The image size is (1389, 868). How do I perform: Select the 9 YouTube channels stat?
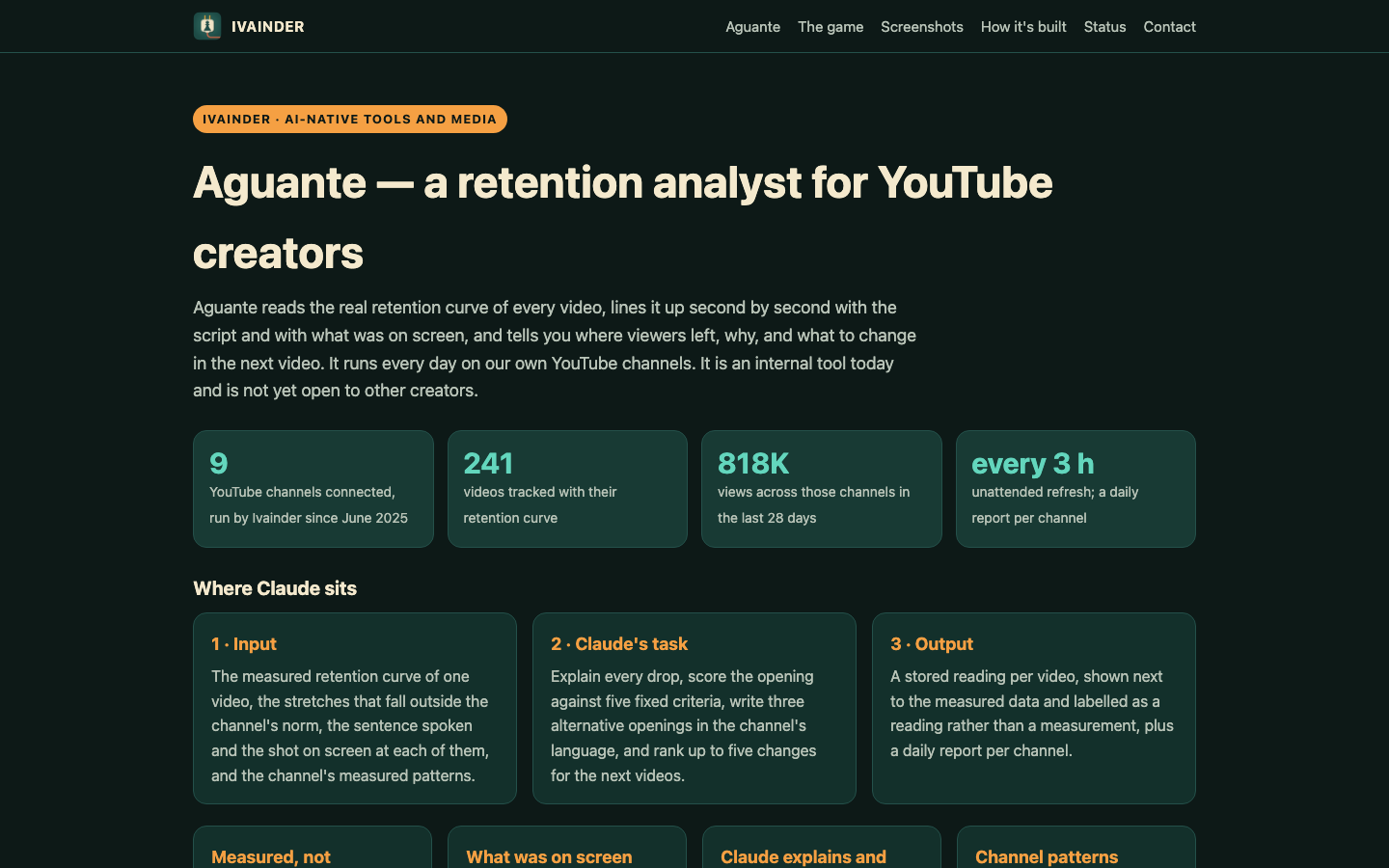[219, 463]
